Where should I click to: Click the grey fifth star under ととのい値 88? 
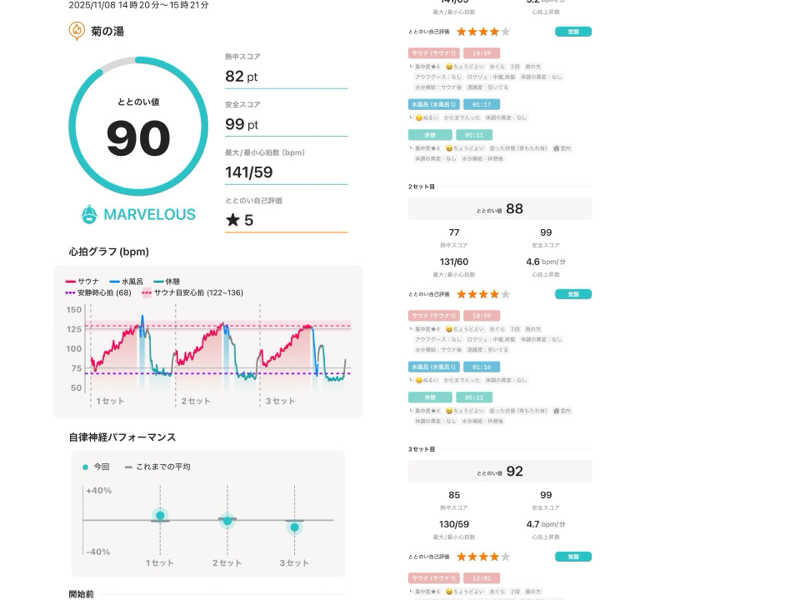tap(505, 295)
